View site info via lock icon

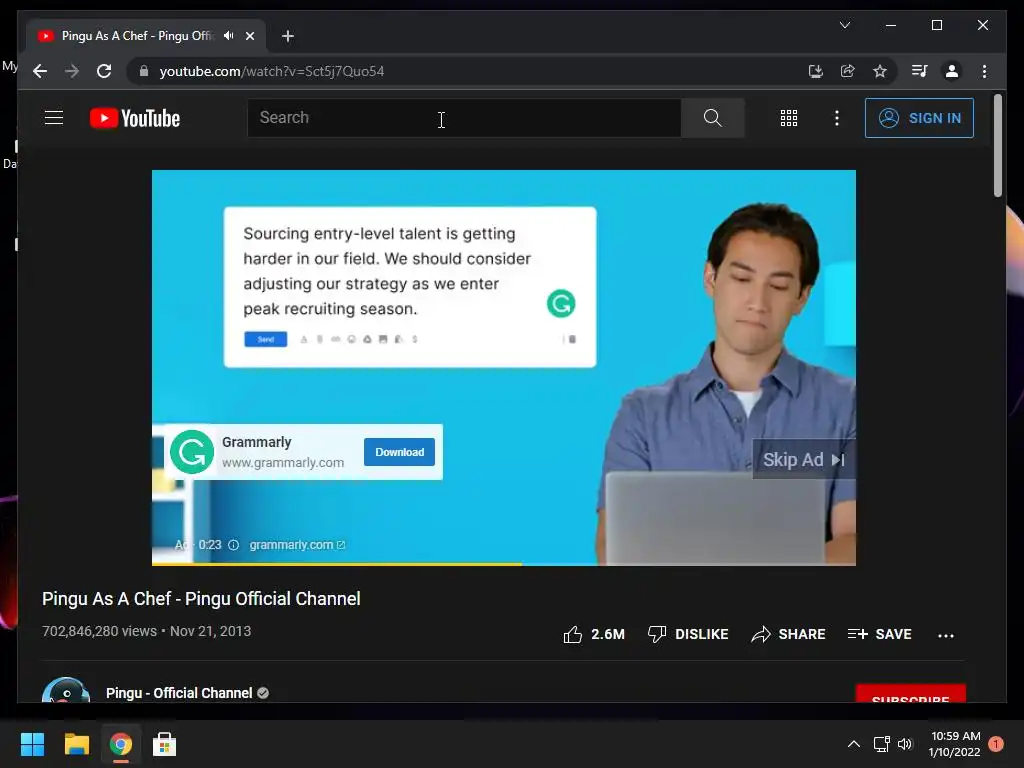point(144,71)
